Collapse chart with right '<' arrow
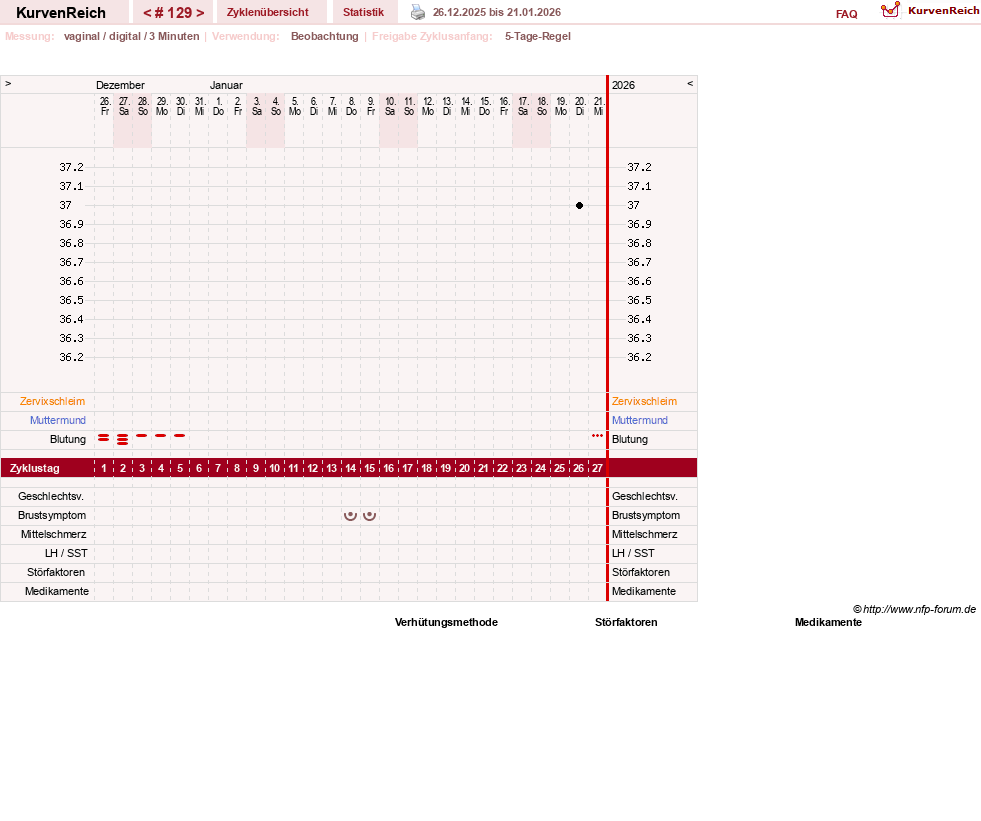 click(690, 83)
